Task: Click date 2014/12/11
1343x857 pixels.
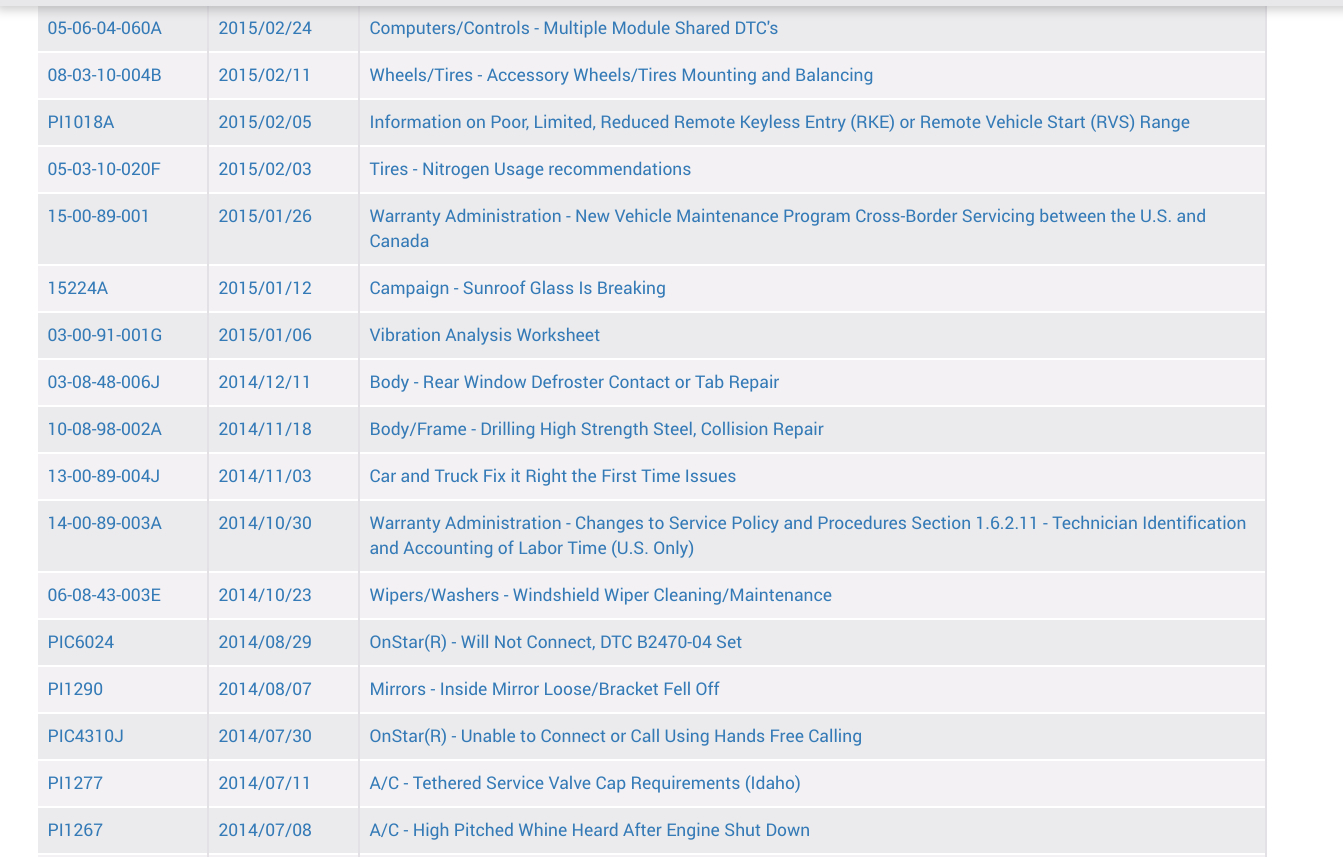Action: [x=265, y=382]
